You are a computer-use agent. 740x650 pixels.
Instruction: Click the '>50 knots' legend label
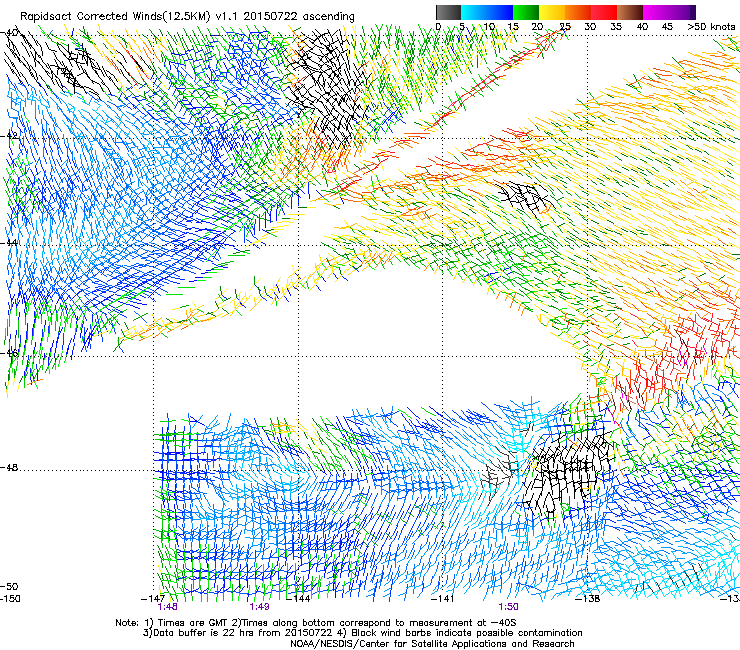(x=711, y=26)
